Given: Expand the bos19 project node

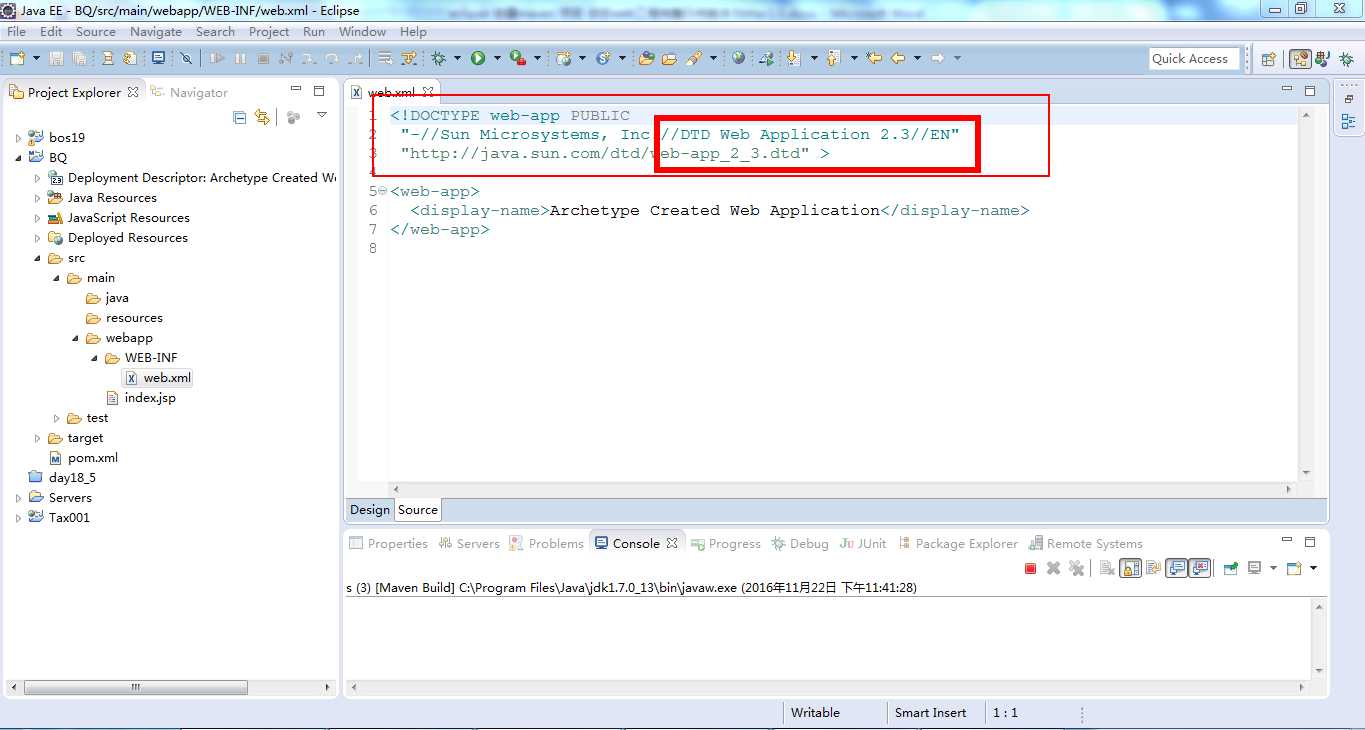Looking at the screenshot, I should pos(18,137).
